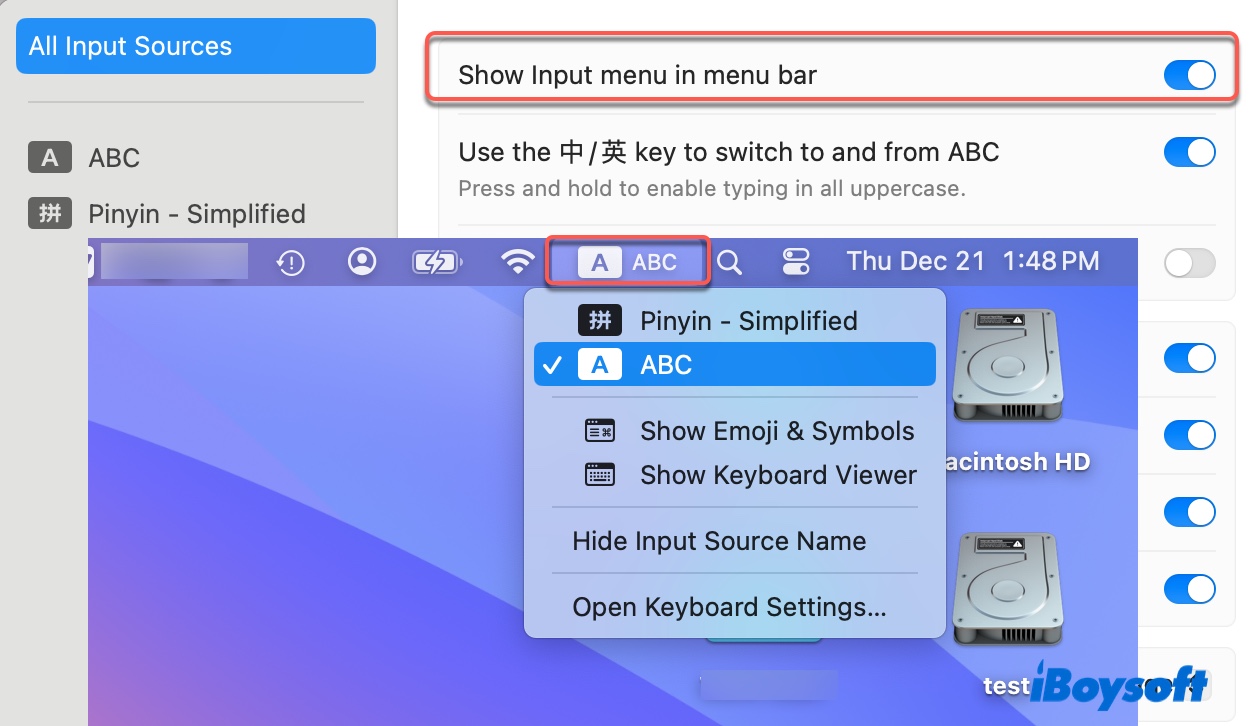This screenshot has height=726, width=1258.
Task: Open the Time Machine menu bar icon
Action: 291,262
